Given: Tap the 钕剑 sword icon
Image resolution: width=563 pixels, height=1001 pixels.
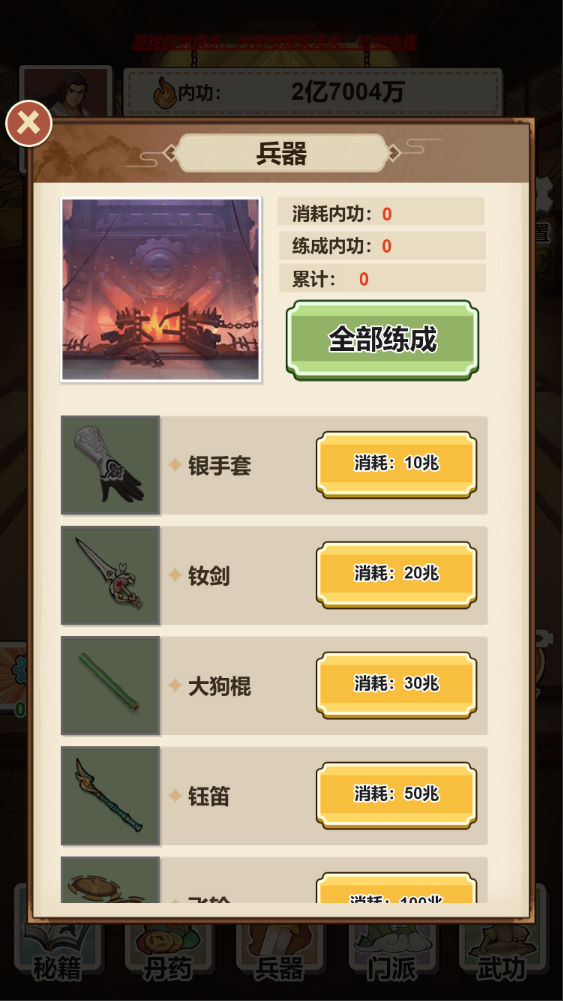Looking at the screenshot, I should (x=110, y=575).
